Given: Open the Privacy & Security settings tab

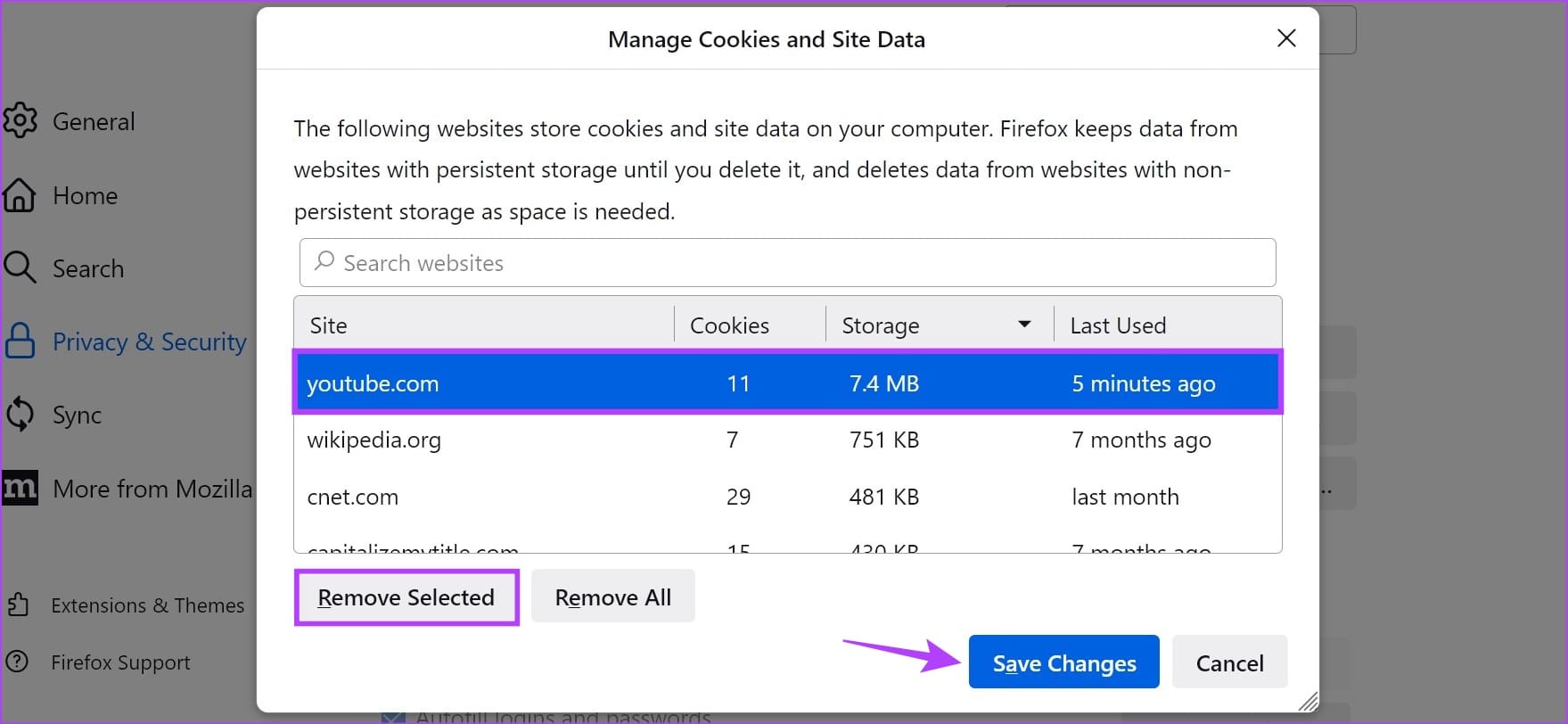Looking at the screenshot, I should pyautogui.click(x=149, y=341).
